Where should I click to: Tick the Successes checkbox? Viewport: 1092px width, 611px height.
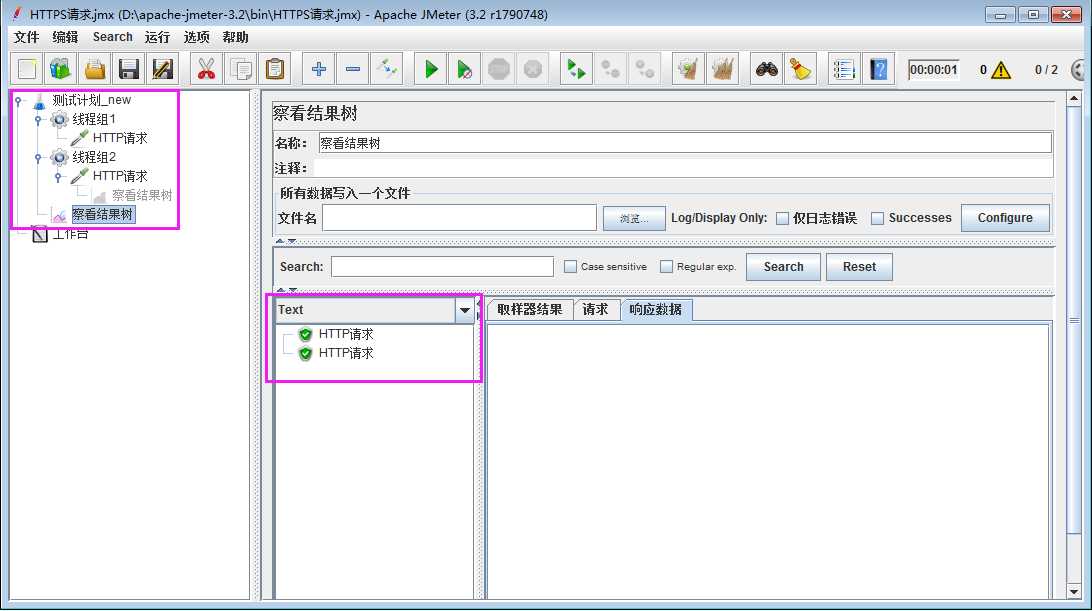pos(878,218)
